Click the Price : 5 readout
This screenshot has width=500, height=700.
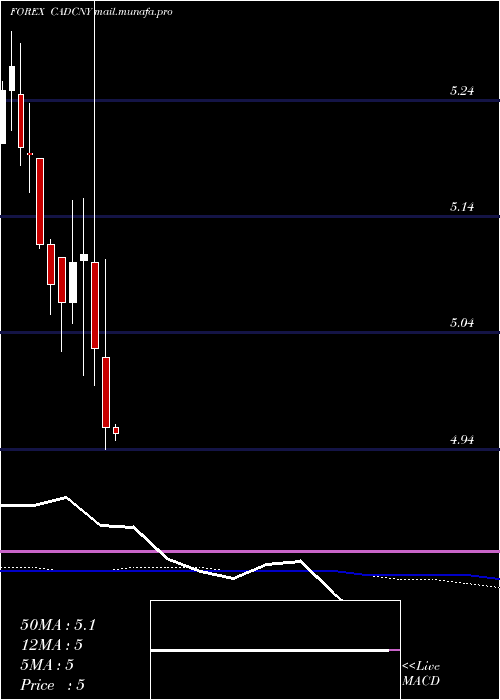click(x=53, y=685)
